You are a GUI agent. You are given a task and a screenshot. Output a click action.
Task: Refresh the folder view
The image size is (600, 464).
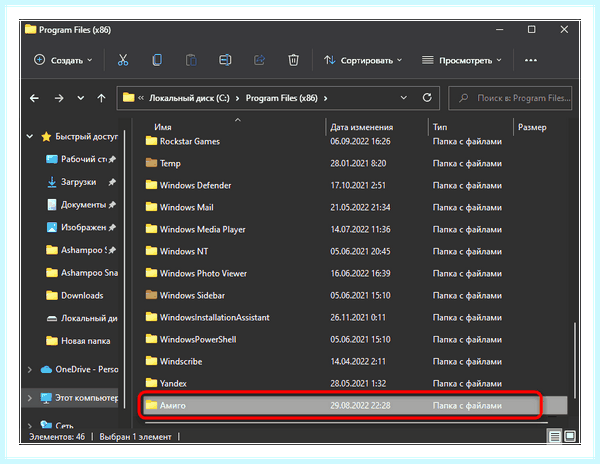coord(427,98)
